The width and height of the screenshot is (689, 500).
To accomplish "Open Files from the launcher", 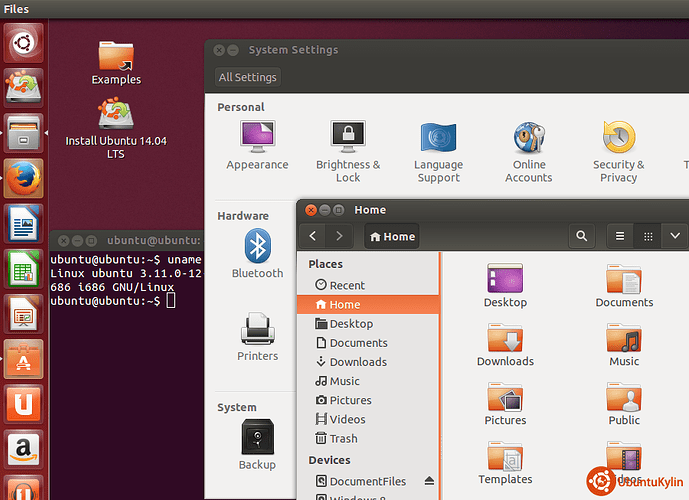I will (x=23, y=133).
